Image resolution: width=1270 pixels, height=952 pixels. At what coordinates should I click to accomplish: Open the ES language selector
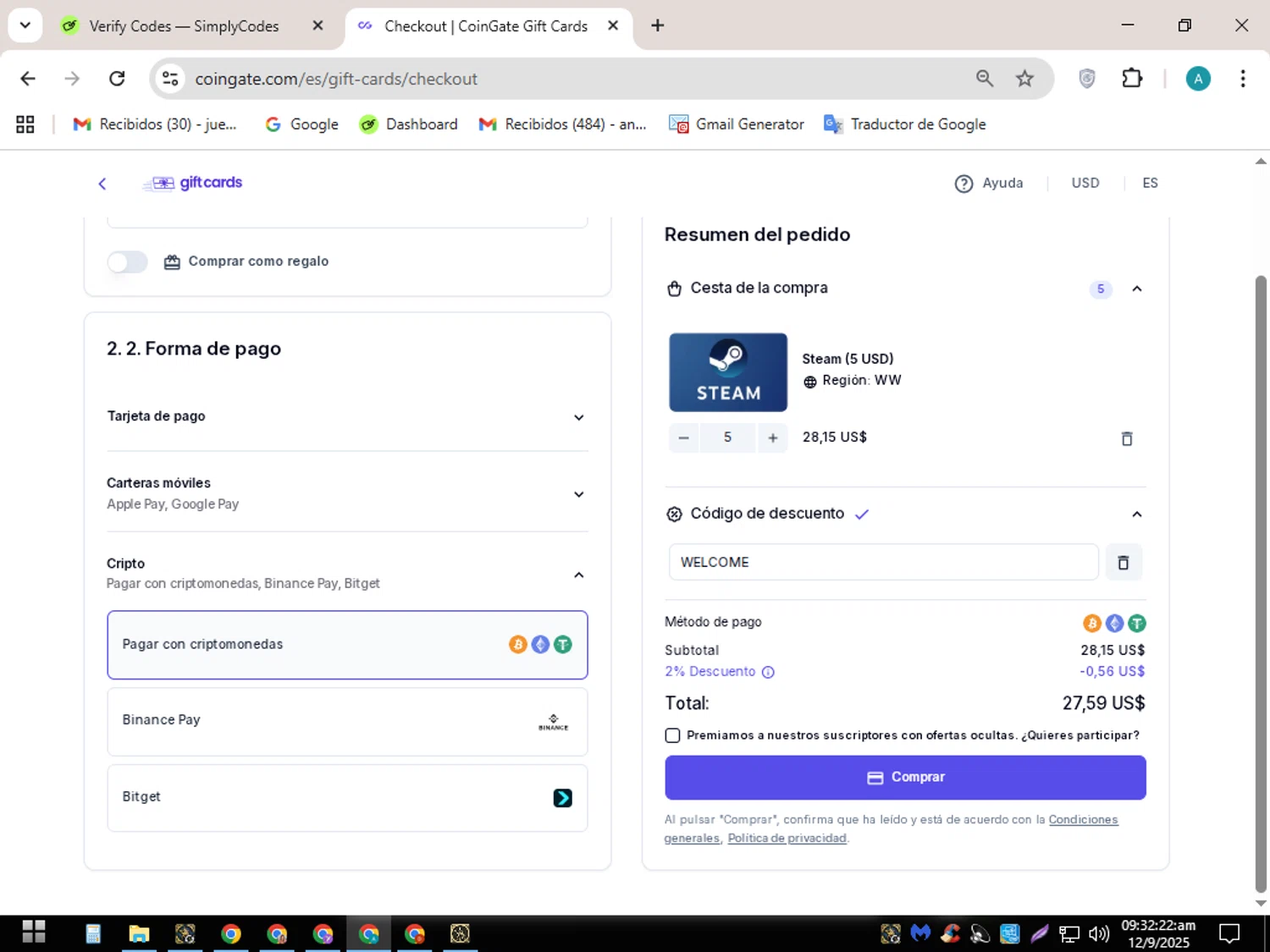point(1150,183)
